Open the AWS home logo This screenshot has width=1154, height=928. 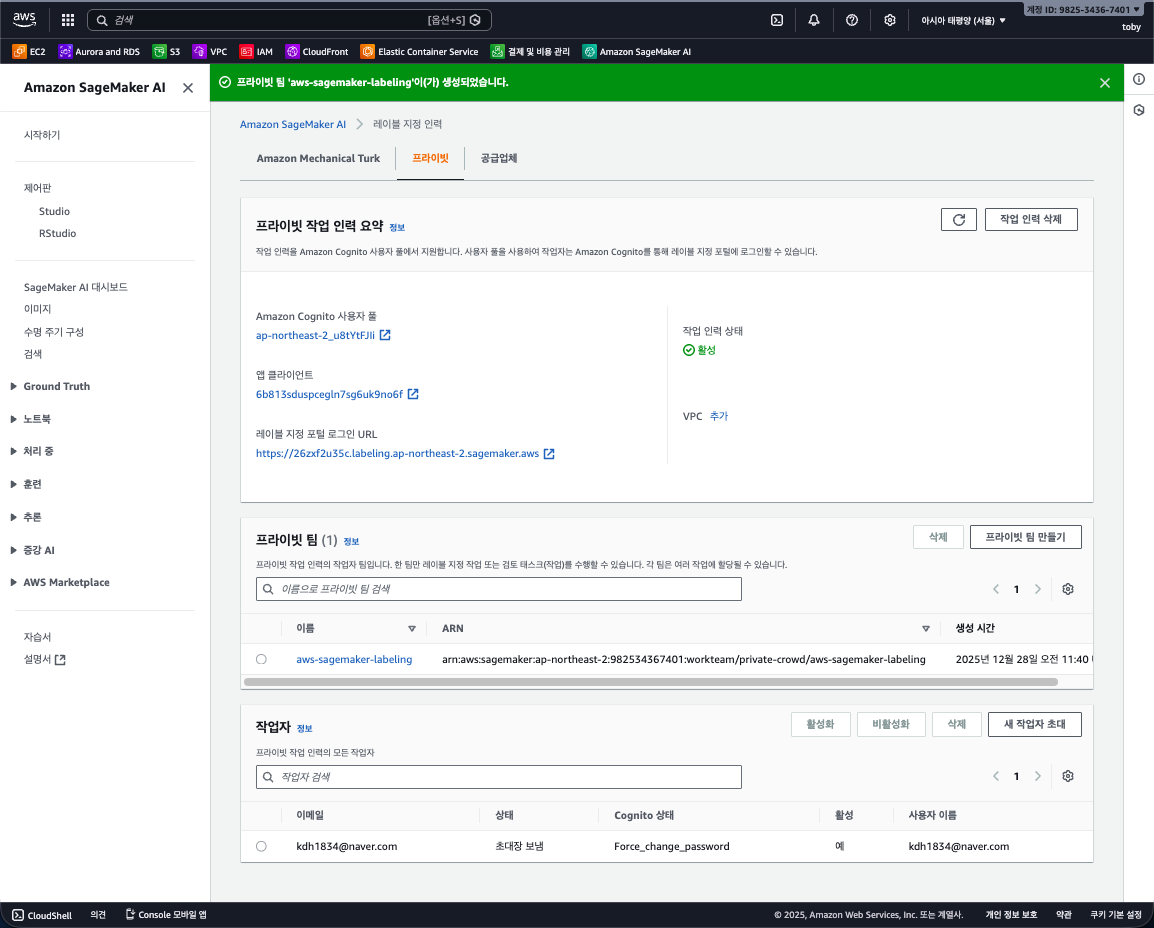24,20
